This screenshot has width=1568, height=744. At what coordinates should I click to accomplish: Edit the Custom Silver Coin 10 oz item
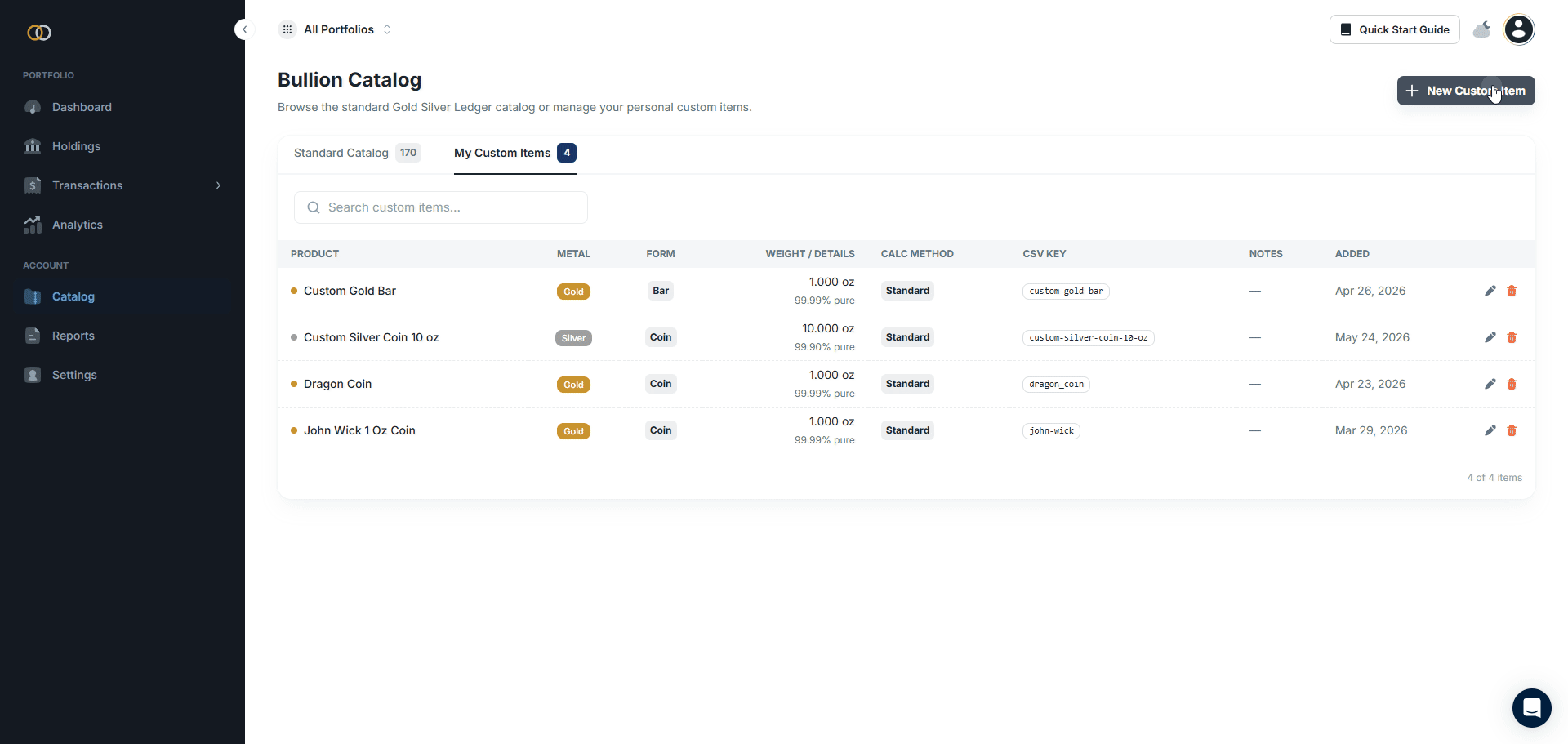tap(1490, 337)
